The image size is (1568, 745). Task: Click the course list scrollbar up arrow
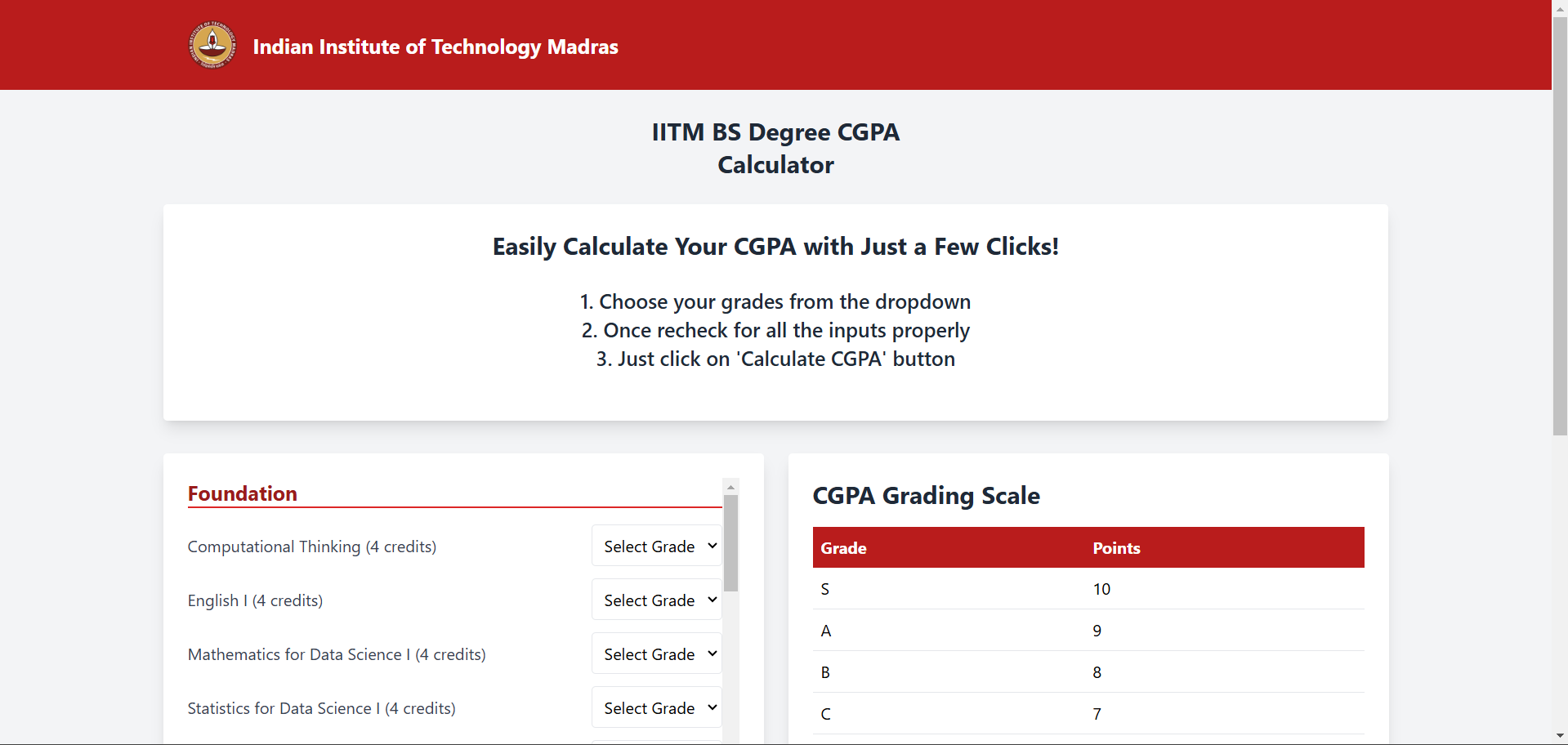pos(730,486)
